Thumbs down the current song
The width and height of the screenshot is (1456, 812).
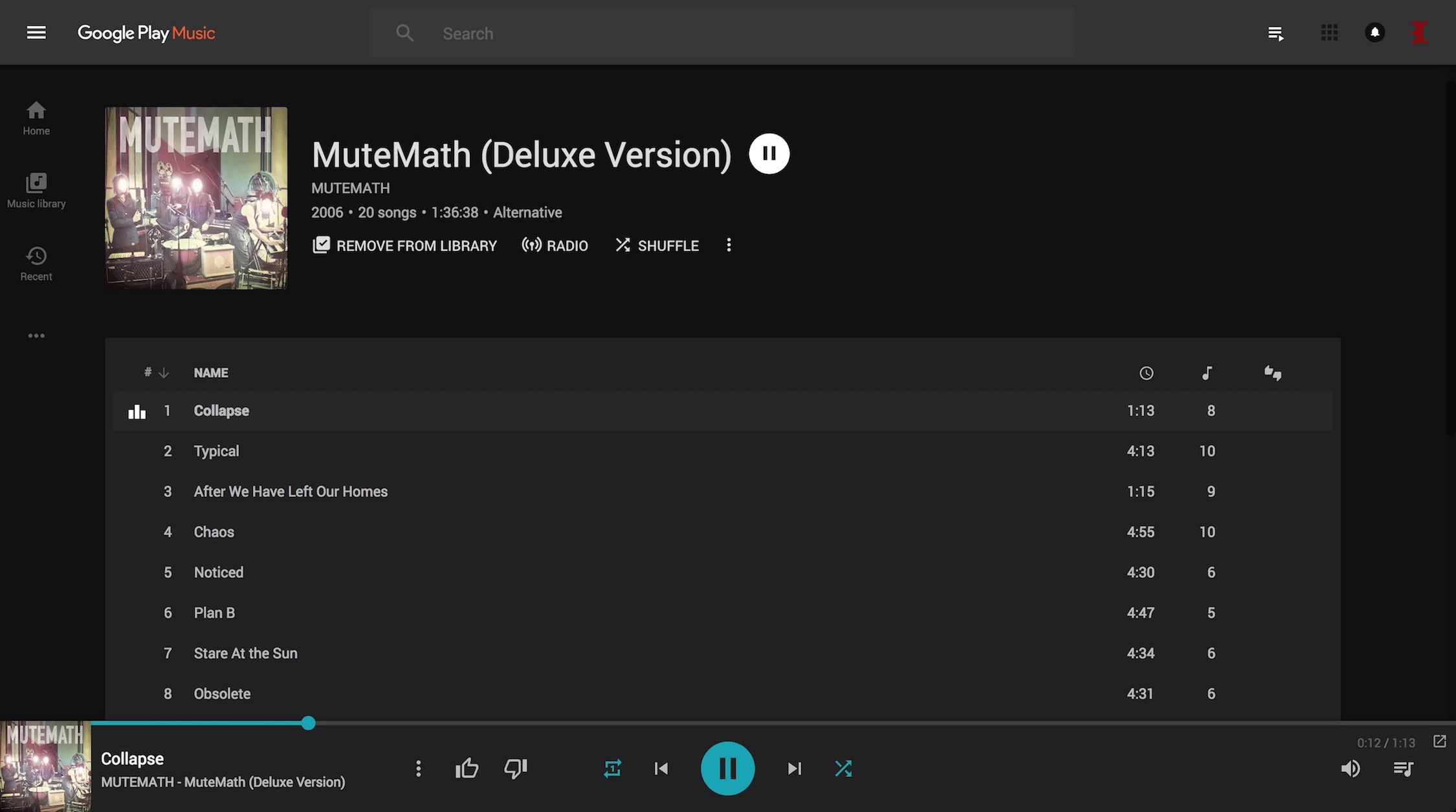point(516,769)
